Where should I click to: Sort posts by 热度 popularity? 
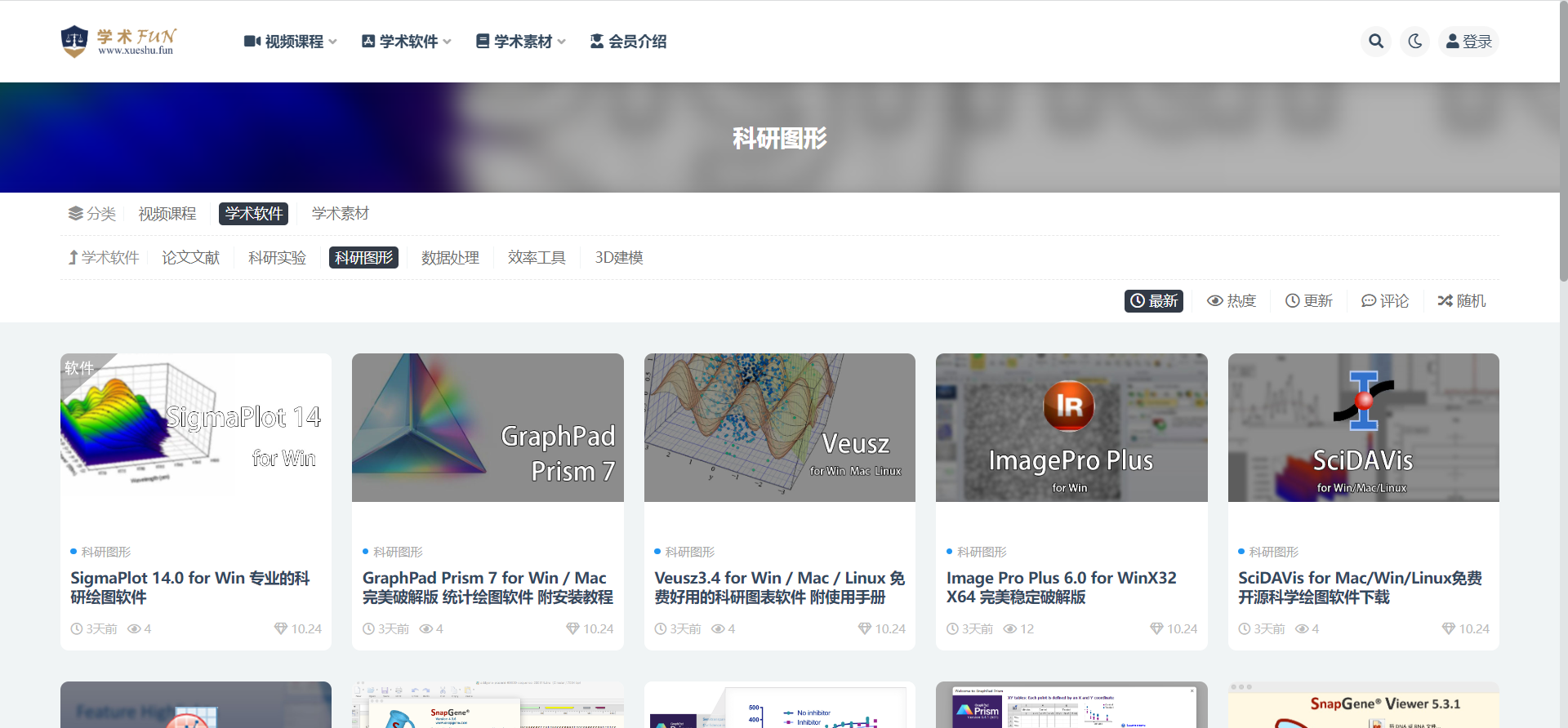[1232, 301]
